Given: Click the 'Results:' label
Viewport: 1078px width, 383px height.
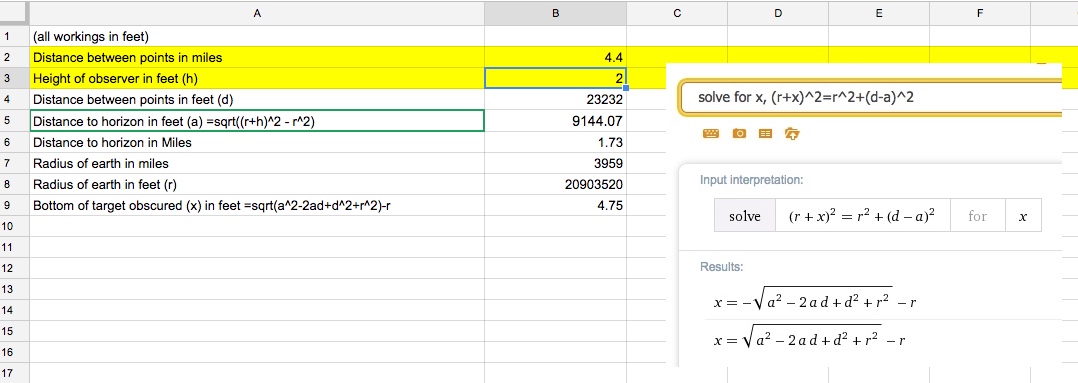Looking at the screenshot, I should point(721,267).
